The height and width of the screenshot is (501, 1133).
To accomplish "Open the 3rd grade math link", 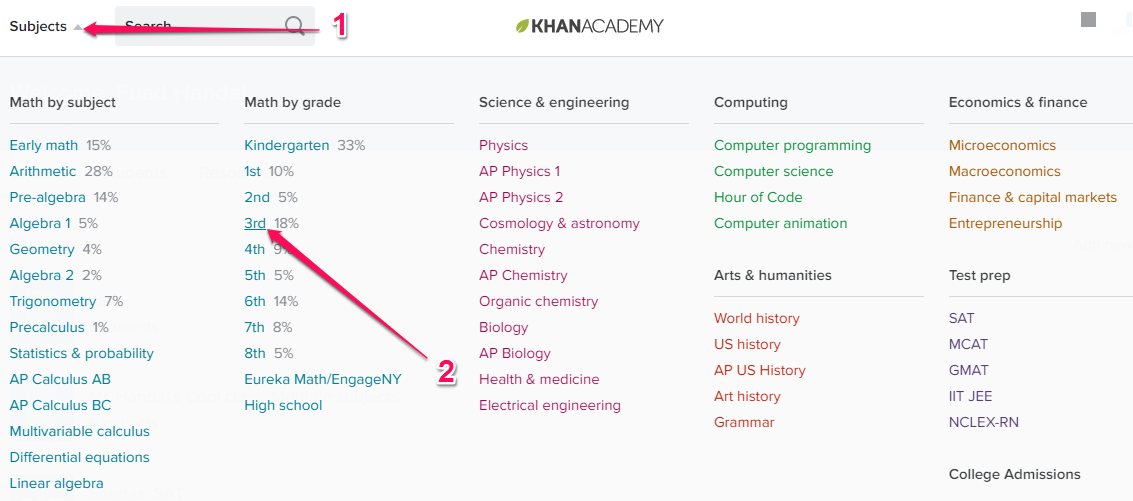I will point(255,223).
